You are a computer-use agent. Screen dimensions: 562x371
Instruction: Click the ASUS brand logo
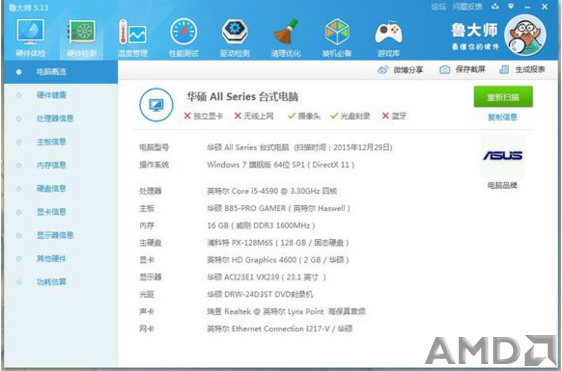coord(503,155)
